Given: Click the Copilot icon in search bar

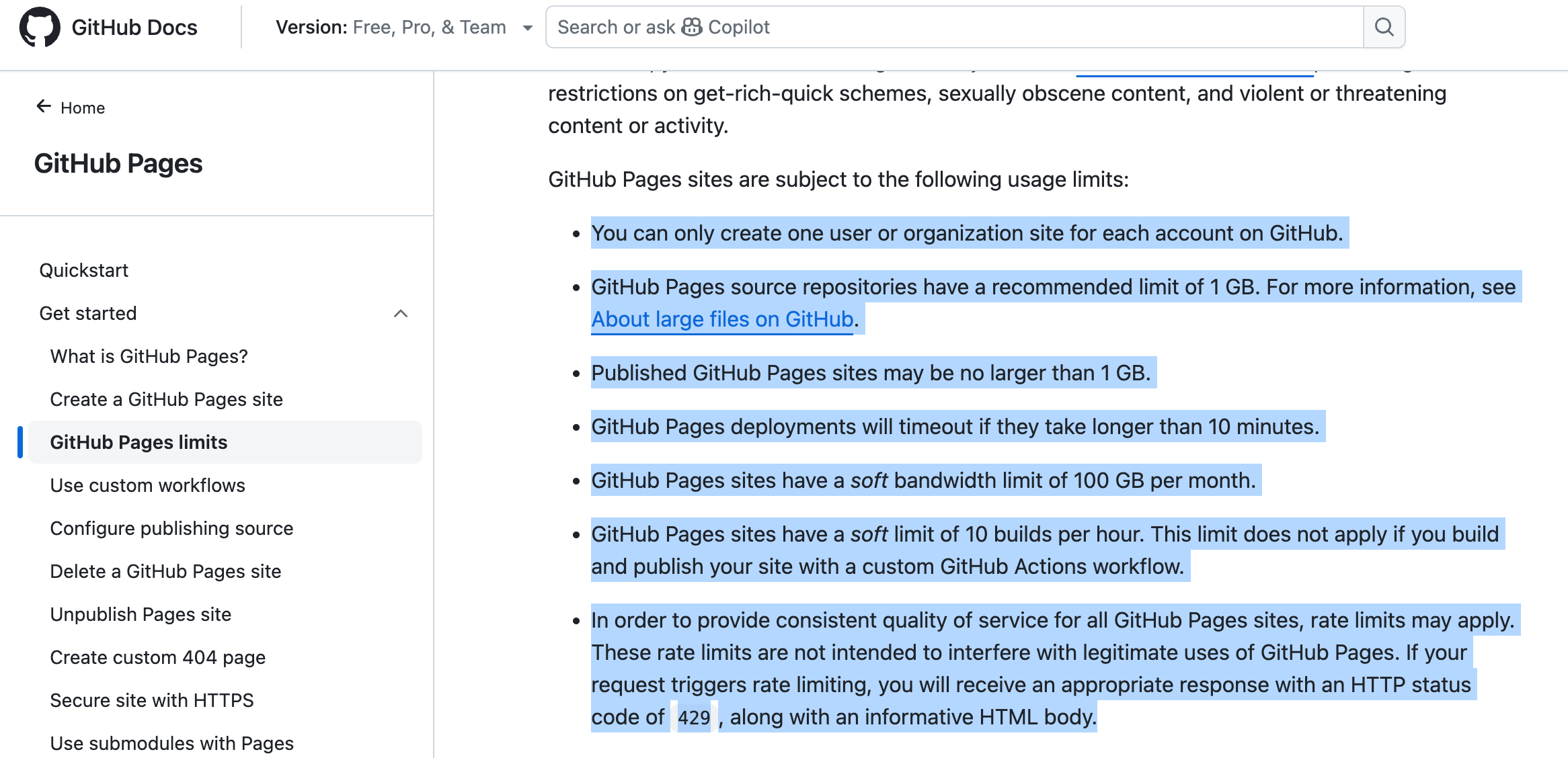Looking at the screenshot, I should coord(691,27).
